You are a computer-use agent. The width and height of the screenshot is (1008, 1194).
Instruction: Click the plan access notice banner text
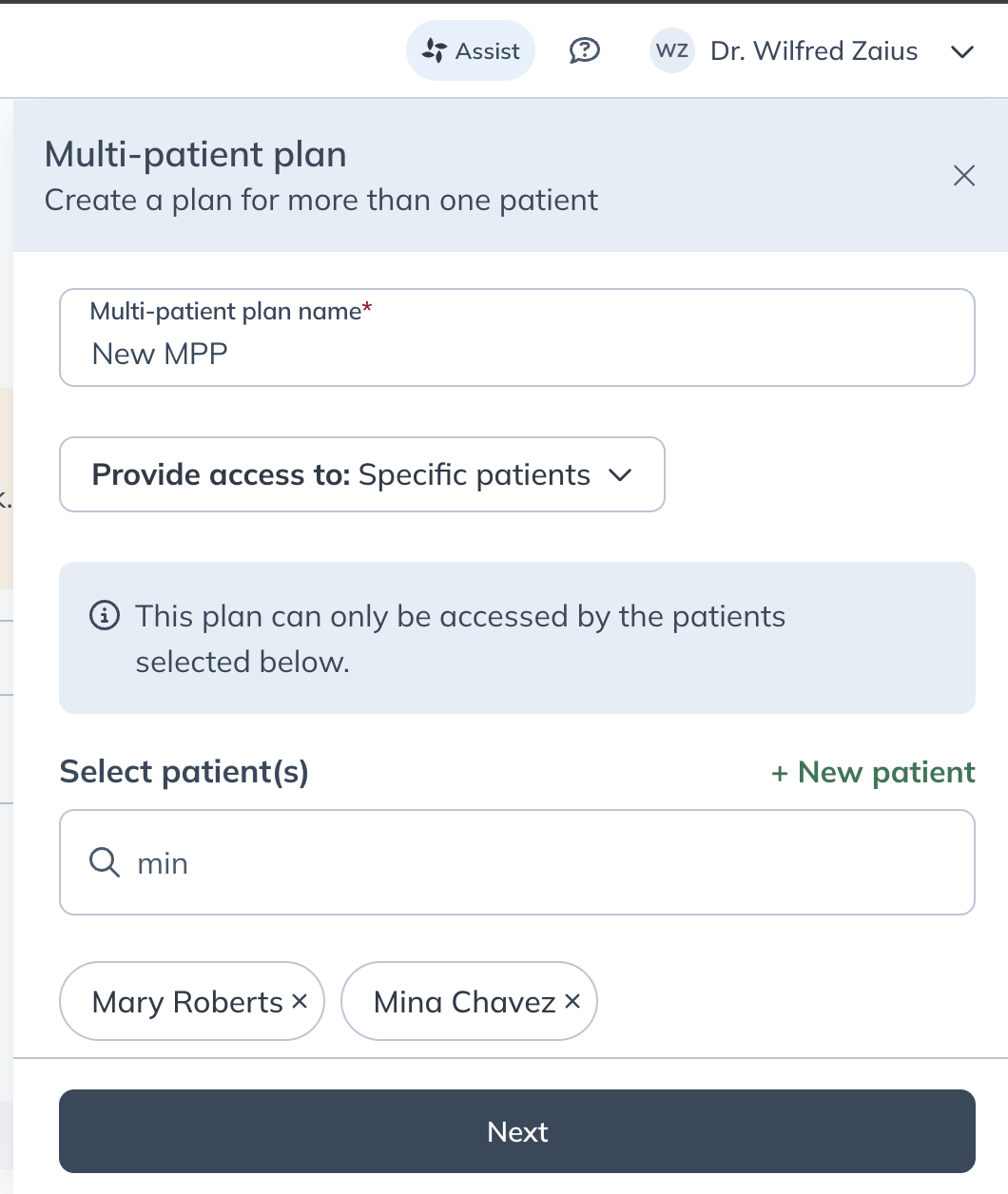pos(460,639)
